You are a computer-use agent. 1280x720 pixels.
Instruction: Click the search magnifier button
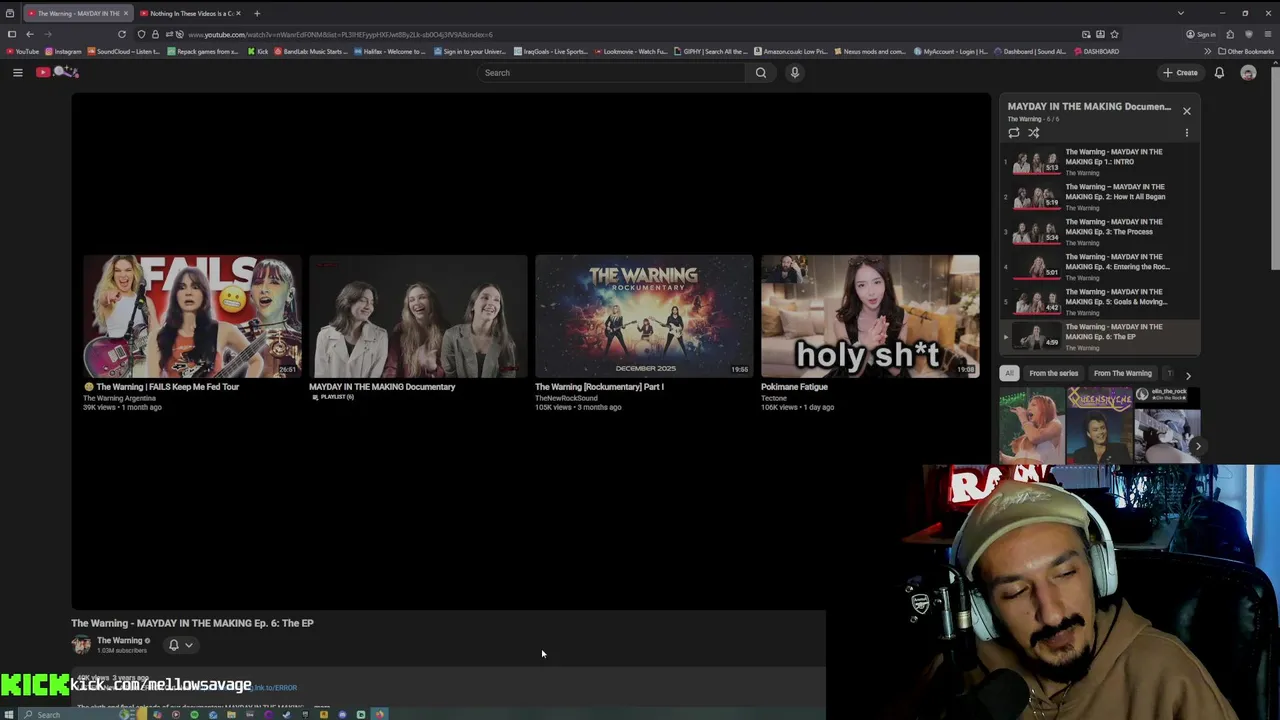761,72
